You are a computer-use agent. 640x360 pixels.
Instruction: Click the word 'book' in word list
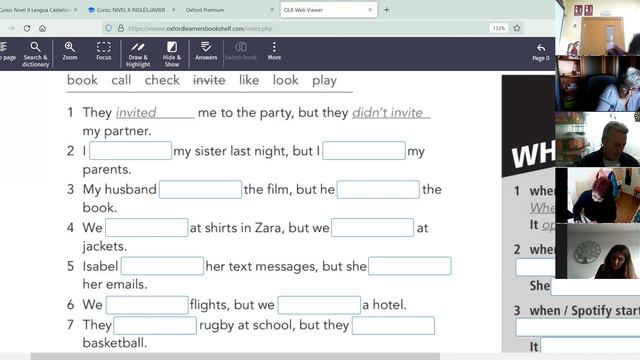(x=82, y=80)
